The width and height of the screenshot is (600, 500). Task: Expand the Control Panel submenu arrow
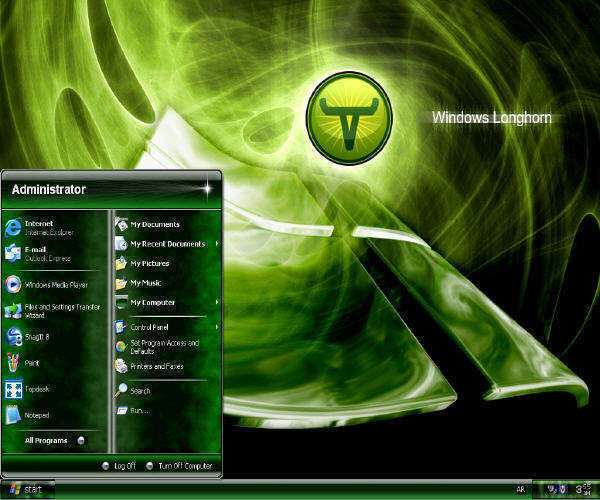pyautogui.click(x=217, y=327)
